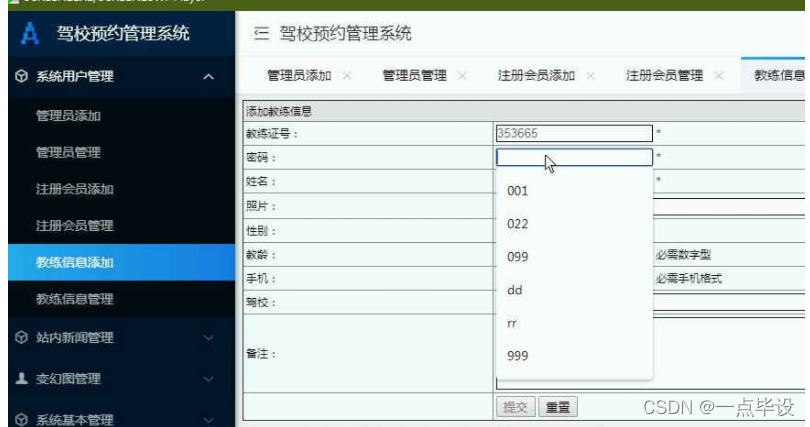This screenshot has width=810, height=427.
Task: Click the 性别 field label
Action: [261, 231]
